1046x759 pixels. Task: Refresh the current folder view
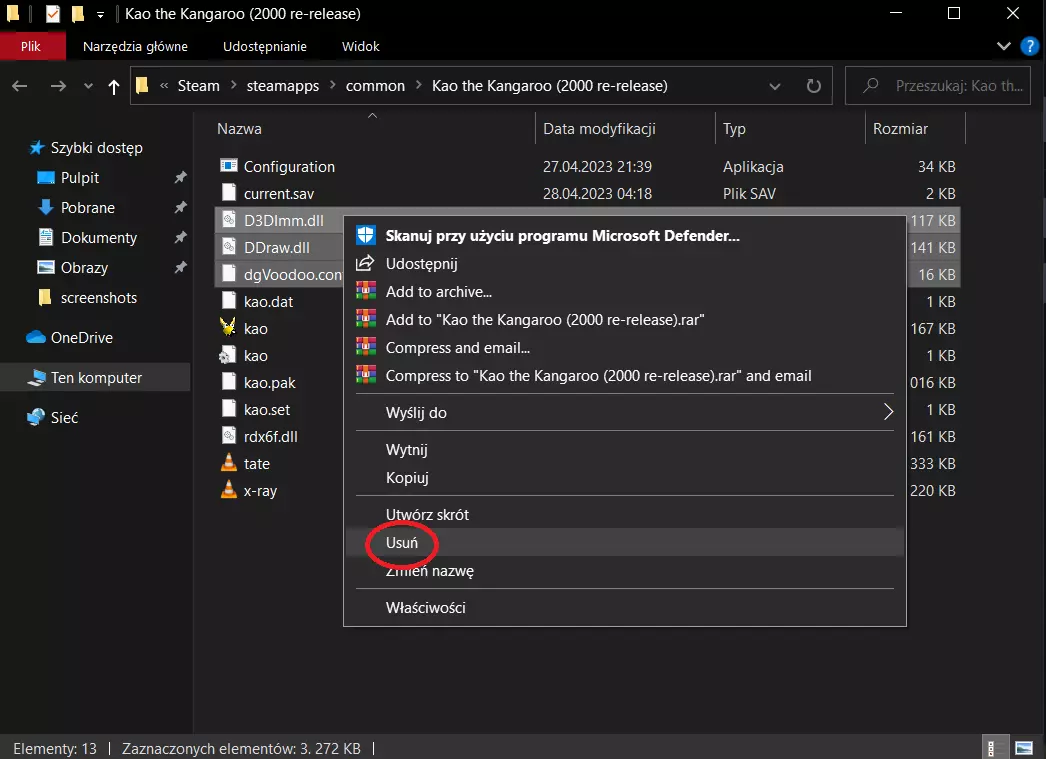click(814, 86)
